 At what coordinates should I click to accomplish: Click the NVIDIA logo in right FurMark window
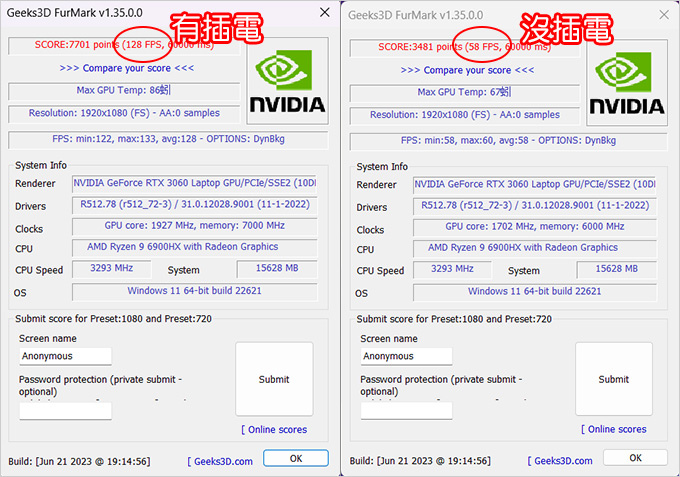point(627,83)
